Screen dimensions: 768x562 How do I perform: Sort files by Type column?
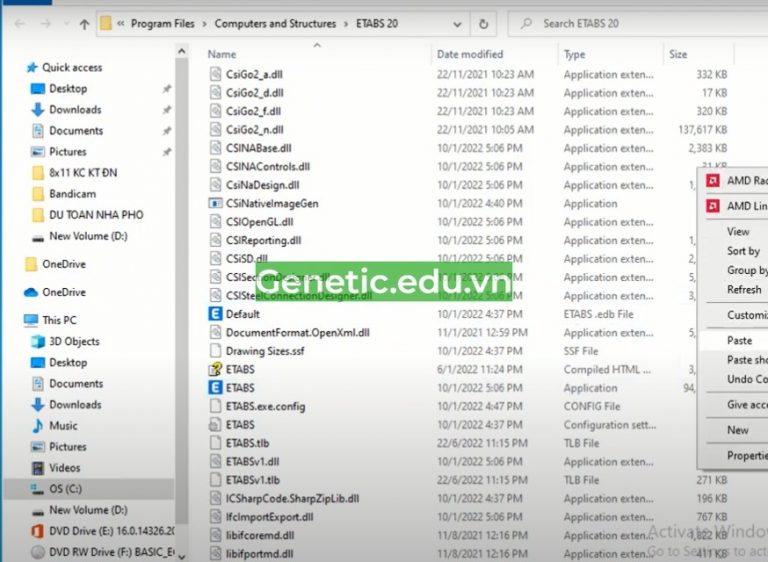[x=574, y=54]
